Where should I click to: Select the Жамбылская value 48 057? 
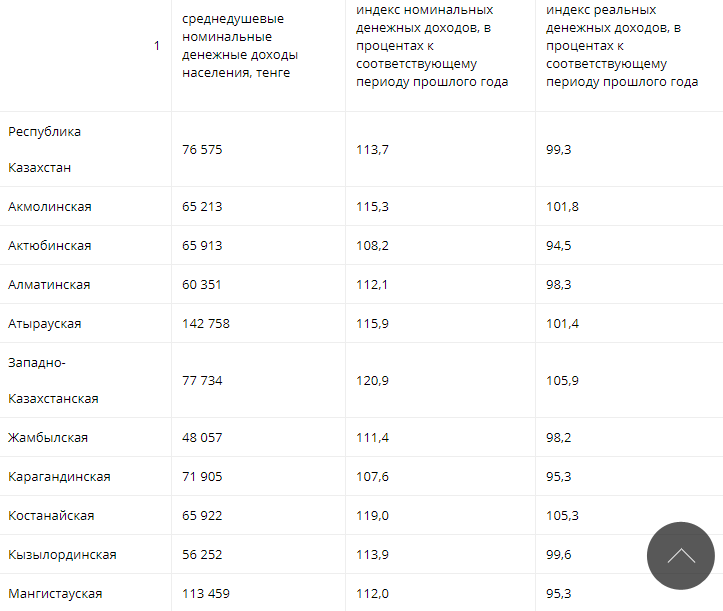[x=202, y=438]
